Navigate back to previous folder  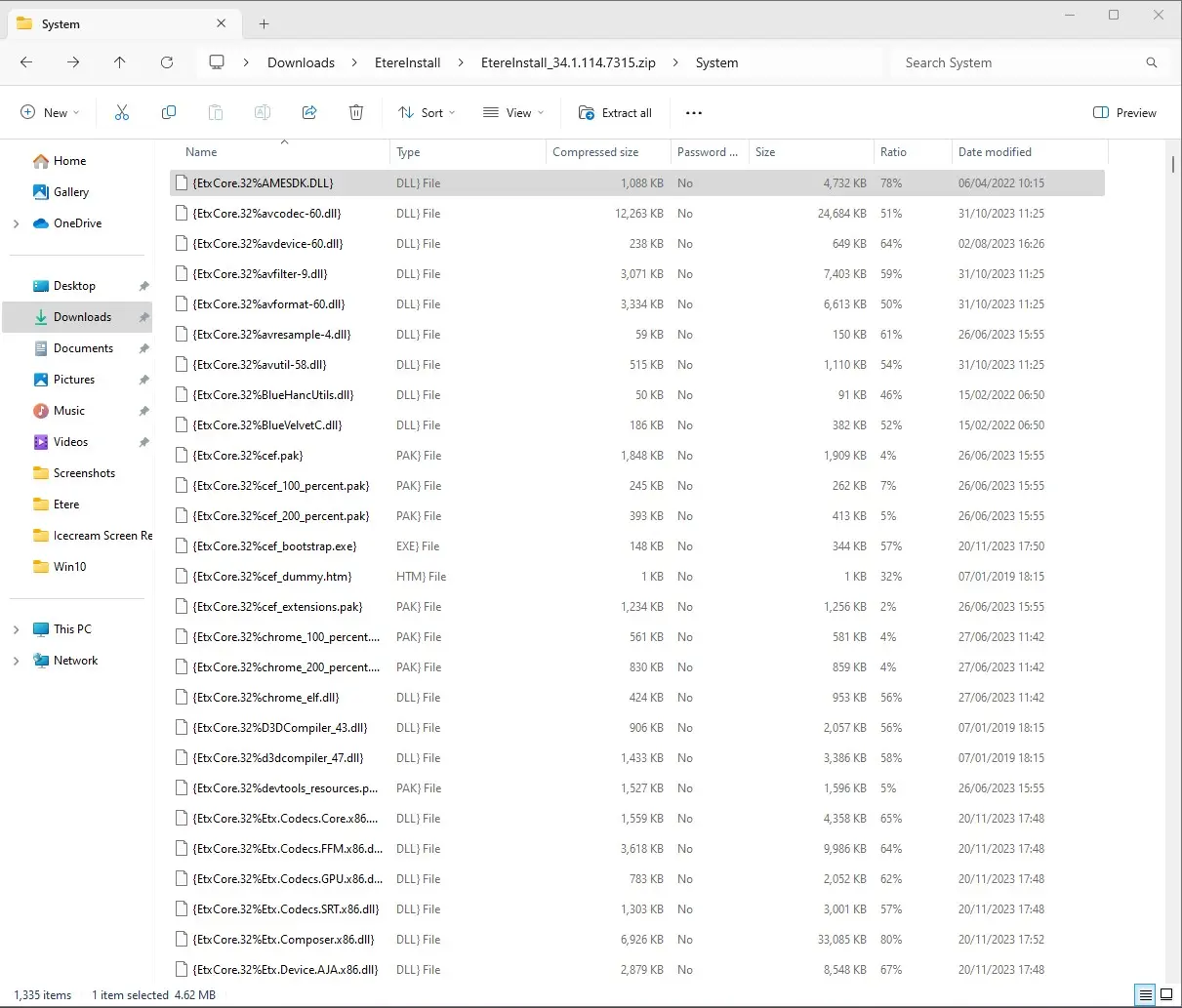pyautogui.click(x=26, y=62)
